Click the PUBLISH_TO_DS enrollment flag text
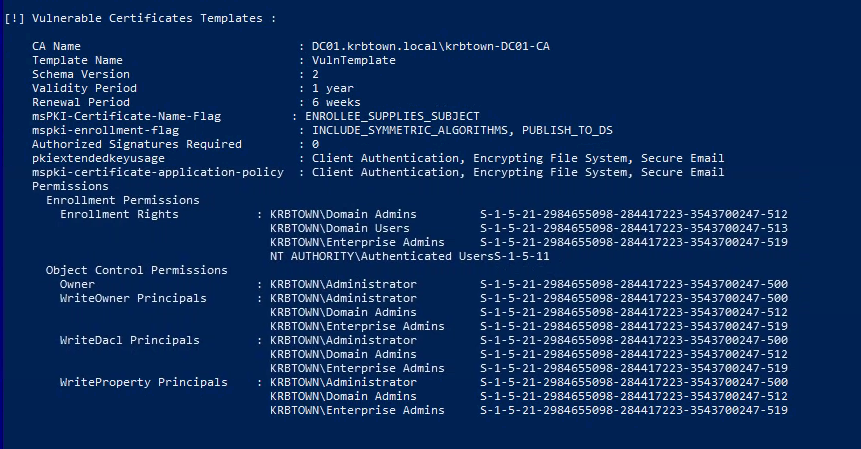This screenshot has width=861, height=449. tap(567, 130)
